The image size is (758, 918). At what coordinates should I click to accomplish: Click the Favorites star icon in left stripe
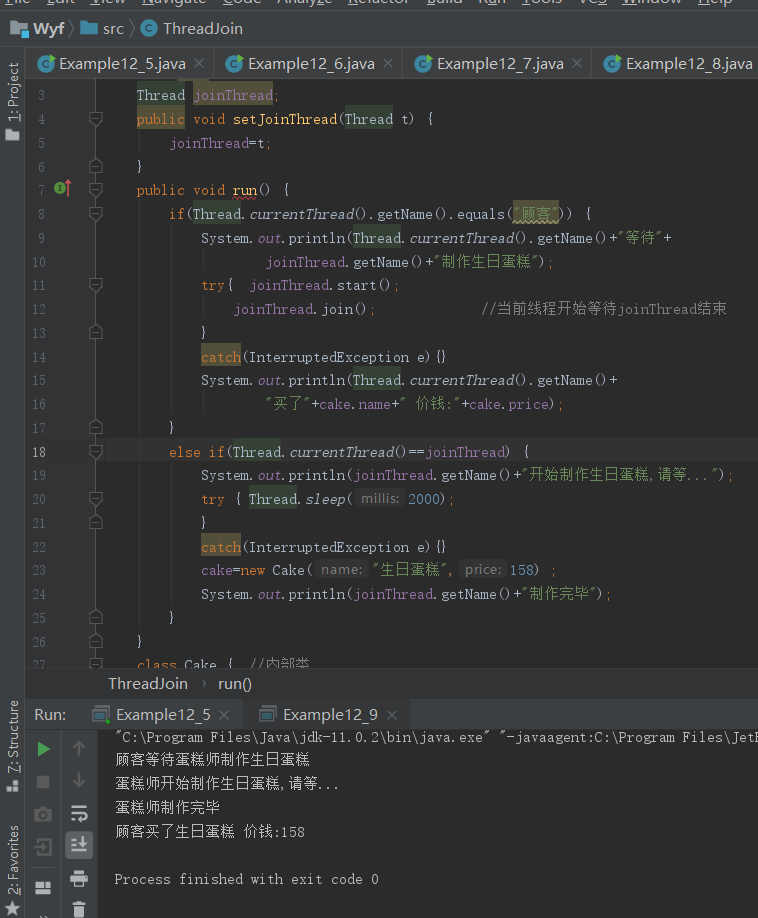(x=13, y=909)
